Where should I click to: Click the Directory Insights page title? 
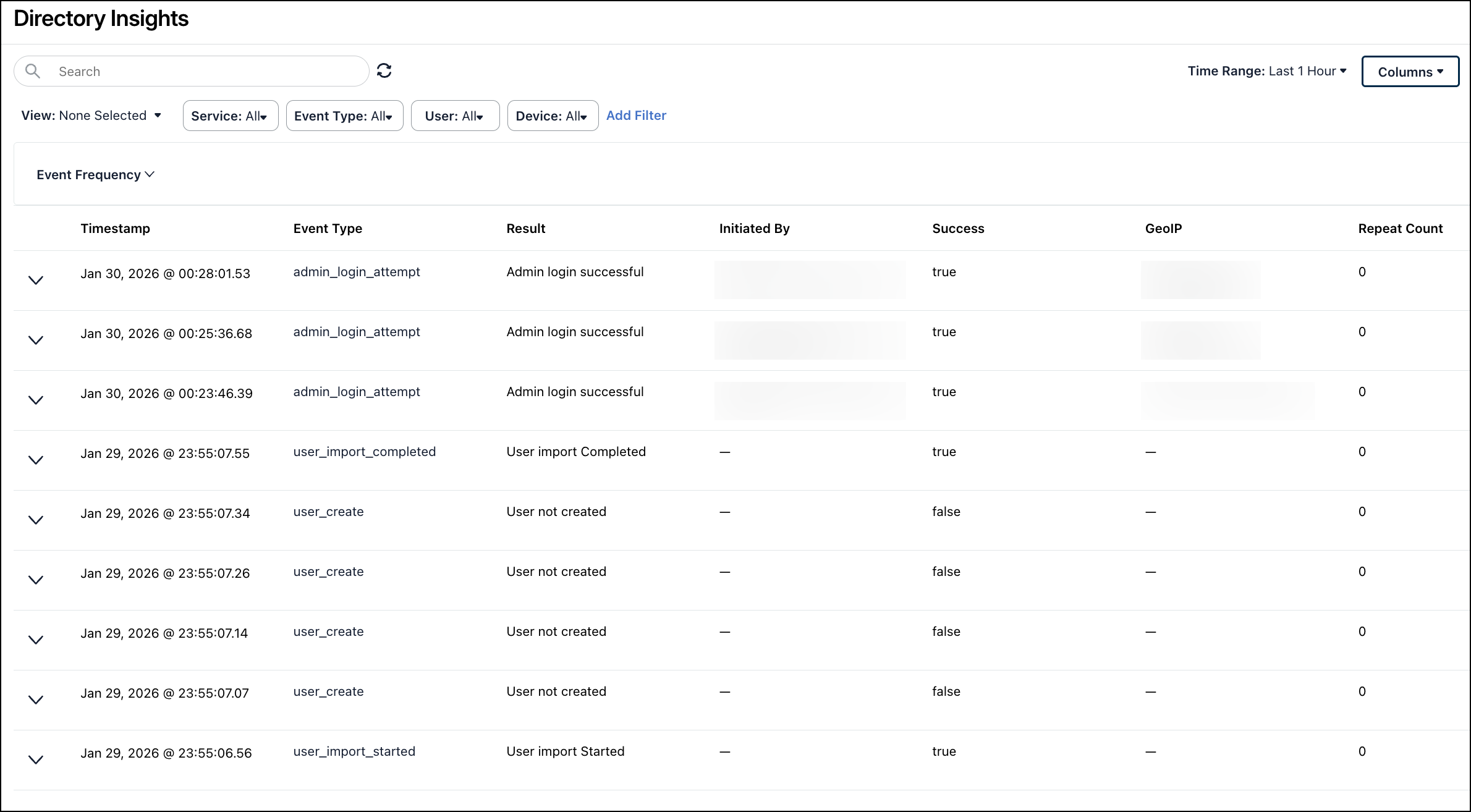(101, 19)
